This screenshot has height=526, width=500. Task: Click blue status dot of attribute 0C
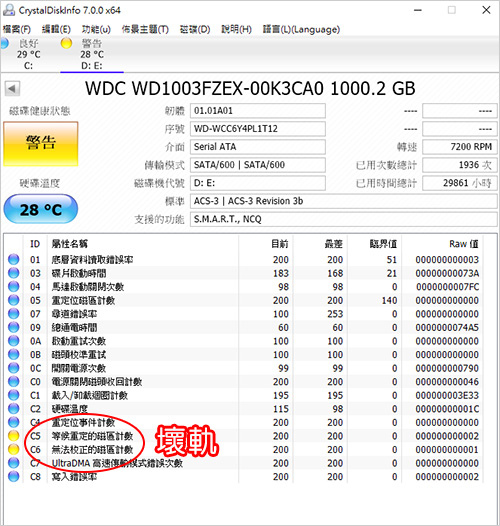(13, 368)
